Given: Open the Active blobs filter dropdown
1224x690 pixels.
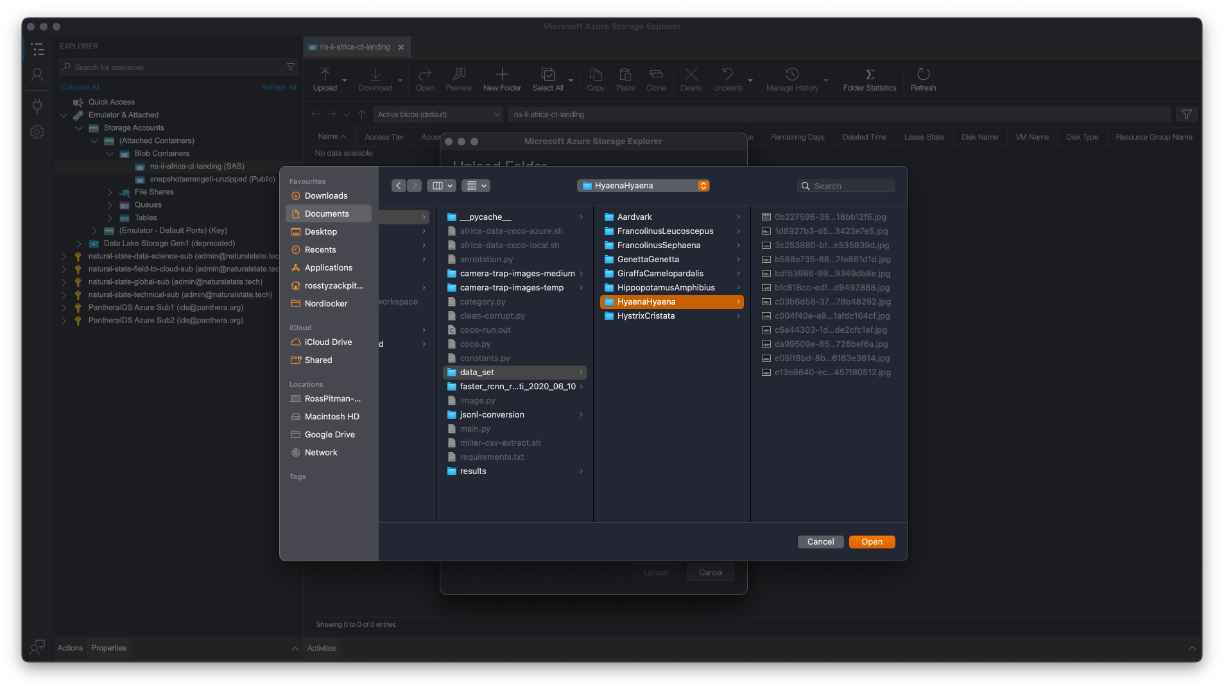Looking at the screenshot, I should pos(438,114).
